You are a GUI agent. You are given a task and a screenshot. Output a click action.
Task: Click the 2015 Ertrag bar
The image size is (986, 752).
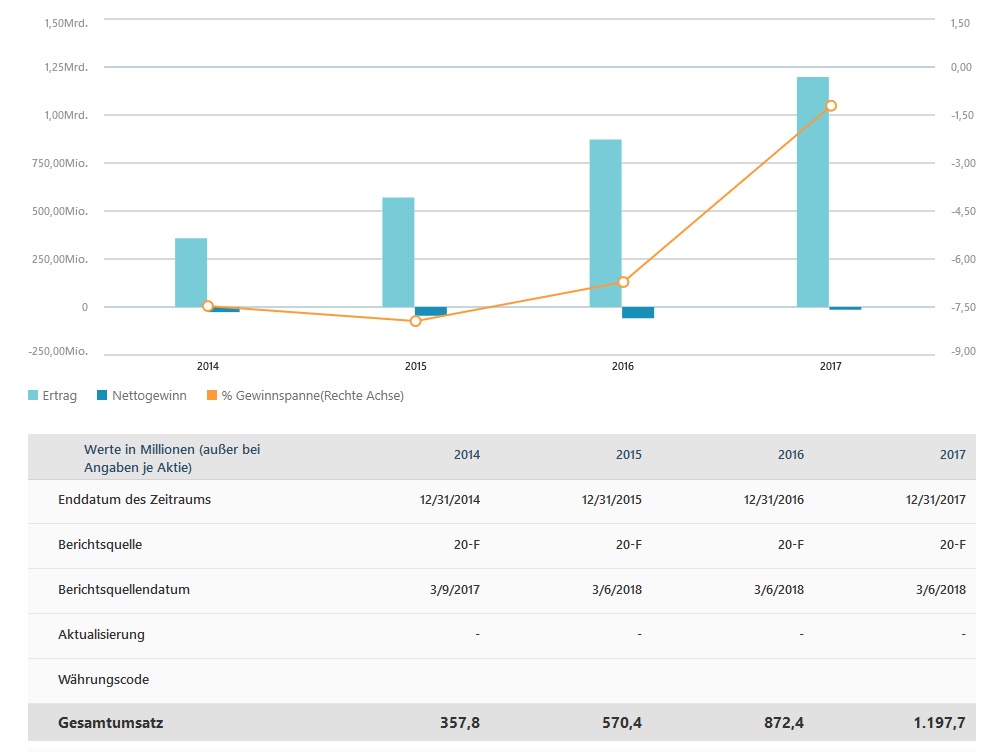pyautogui.click(x=398, y=252)
